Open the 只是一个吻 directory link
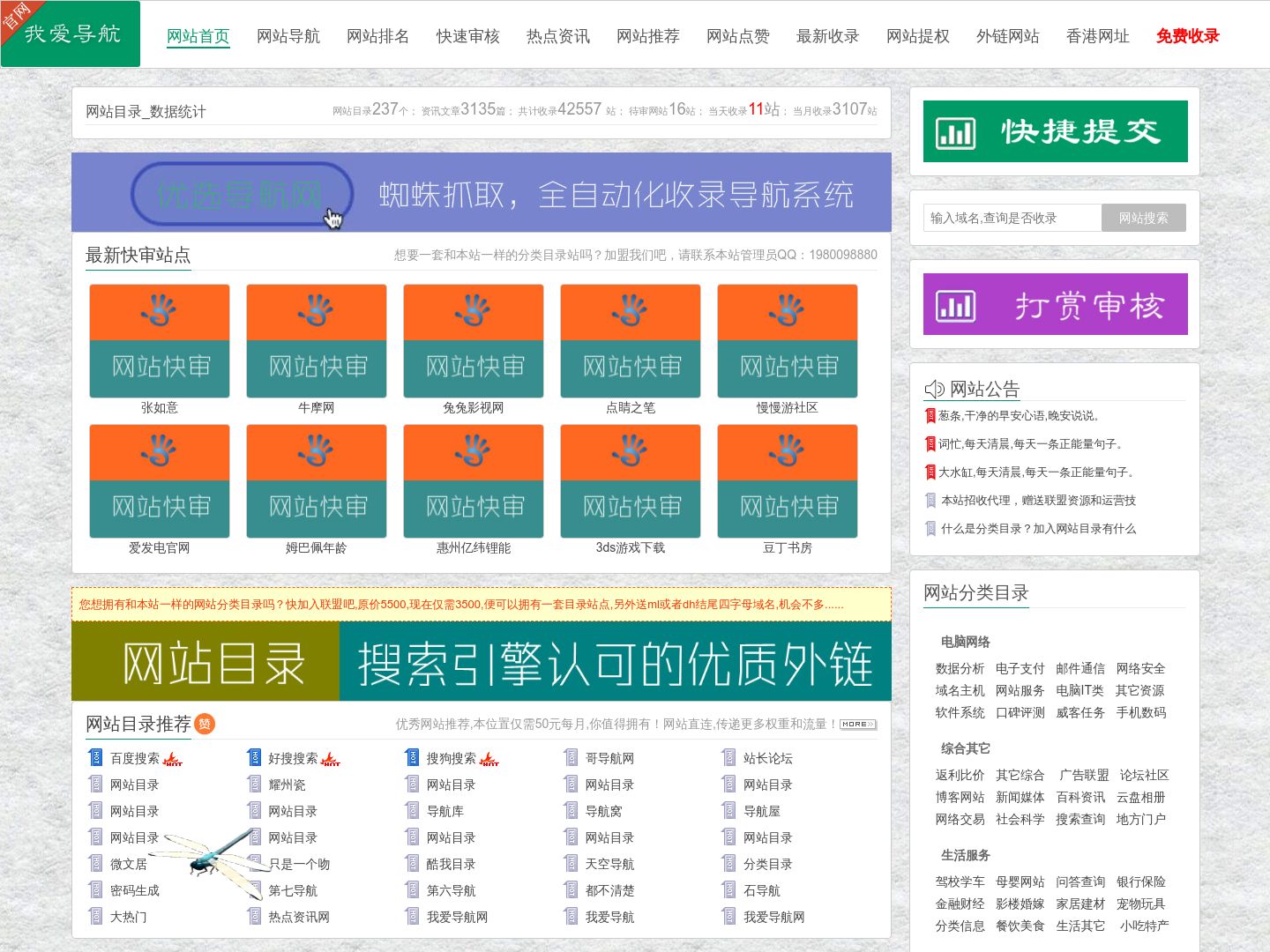The width and height of the screenshot is (1270, 952). [299, 864]
